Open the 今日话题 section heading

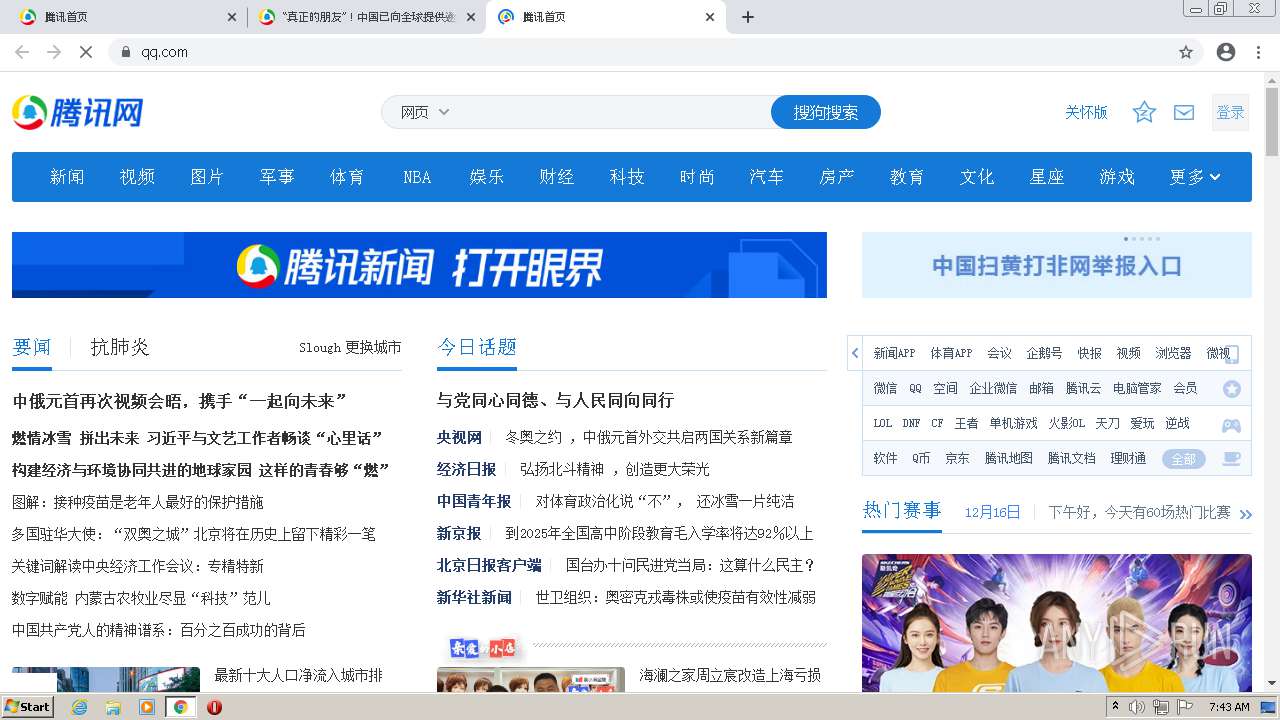[477, 347]
